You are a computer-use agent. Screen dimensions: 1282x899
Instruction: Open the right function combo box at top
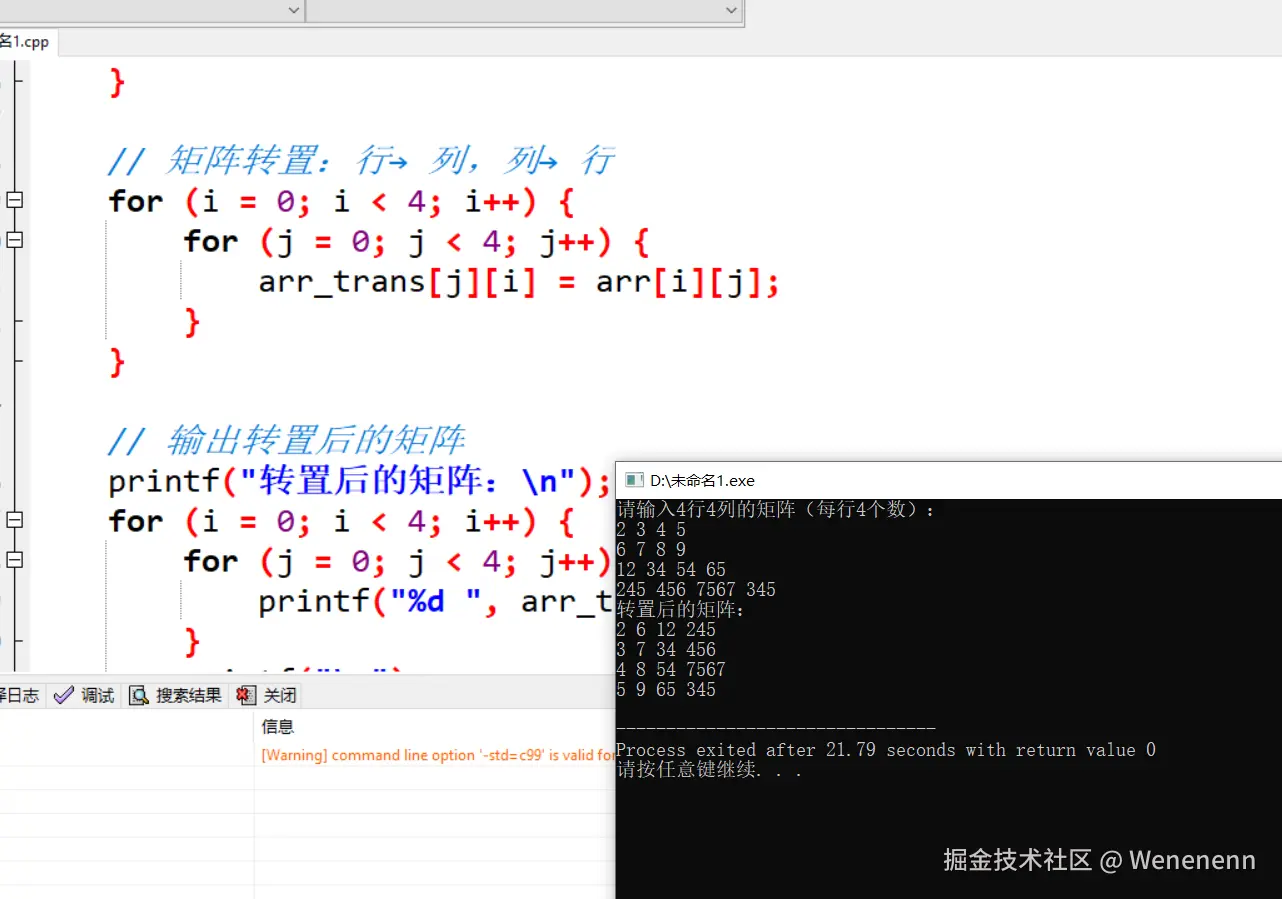523,10
